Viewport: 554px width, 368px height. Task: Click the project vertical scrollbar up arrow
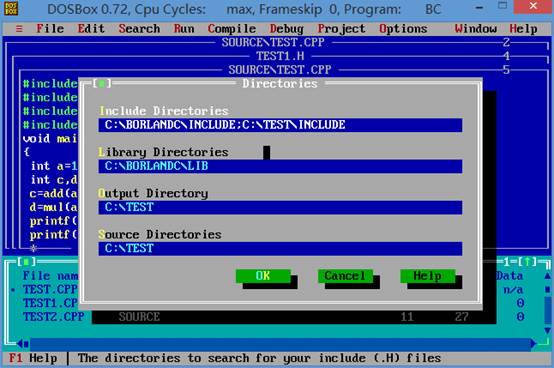pyautogui.click(x=547, y=276)
